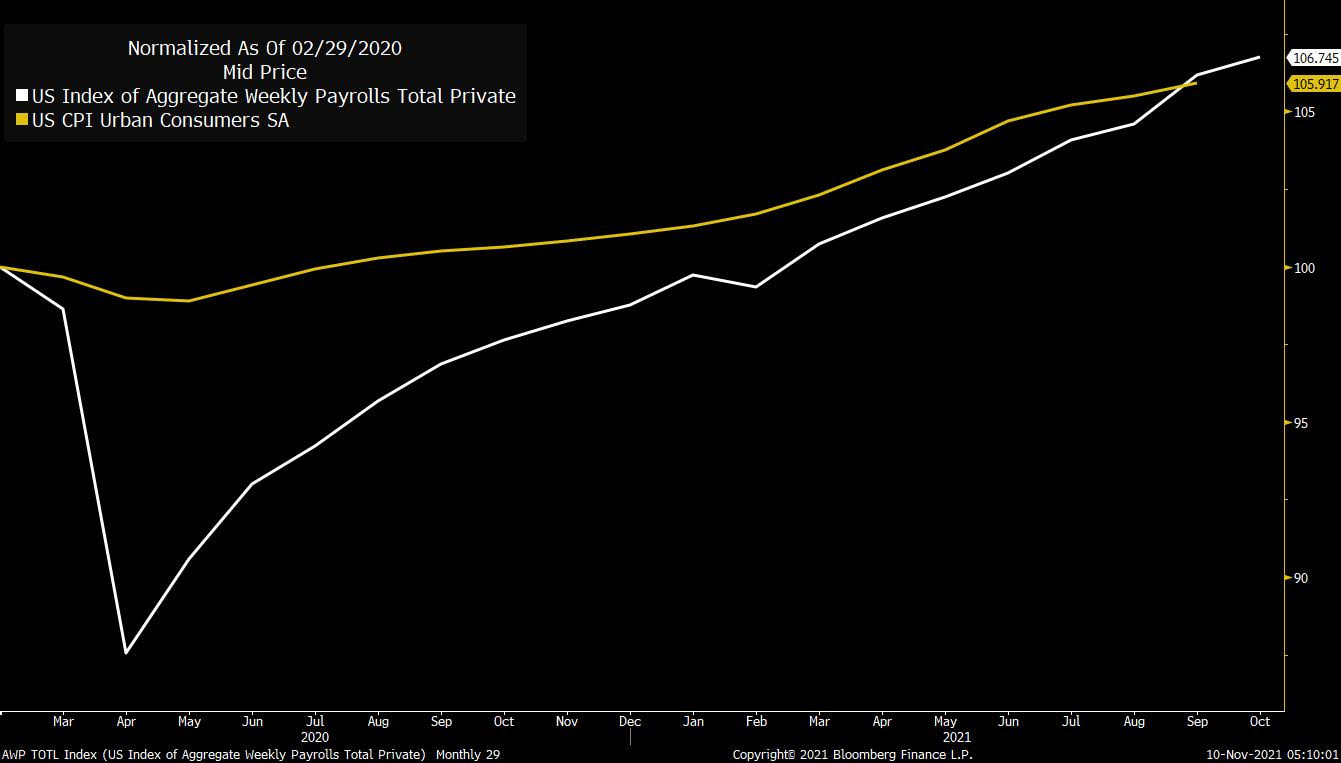Click the Nov label on the time axis
The width and height of the screenshot is (1341, 763).
(x=567, y=721)
